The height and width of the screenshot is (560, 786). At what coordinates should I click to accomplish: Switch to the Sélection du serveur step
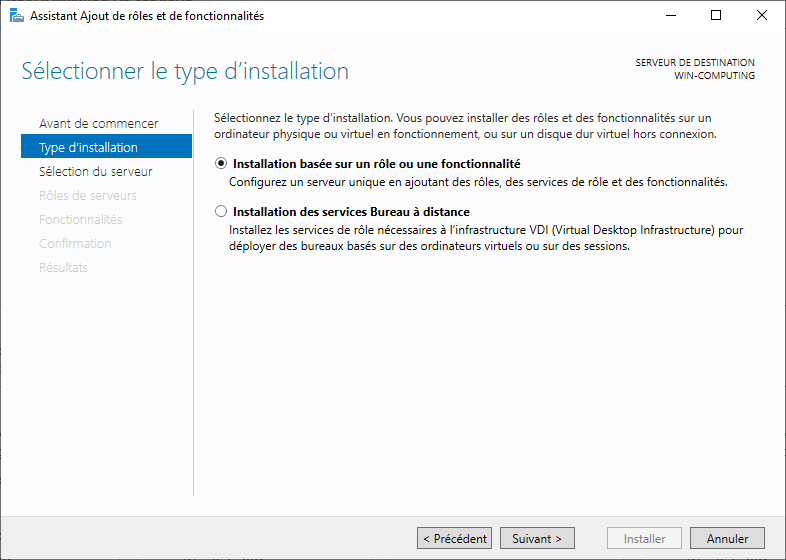pyautogui.click(x=95, y=172)
